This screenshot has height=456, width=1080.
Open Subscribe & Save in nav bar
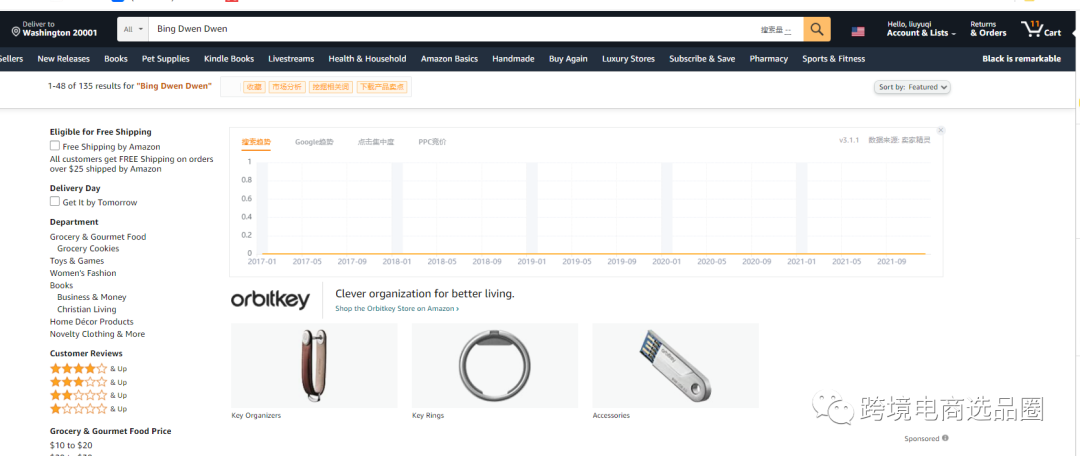(x=702, y=59)
